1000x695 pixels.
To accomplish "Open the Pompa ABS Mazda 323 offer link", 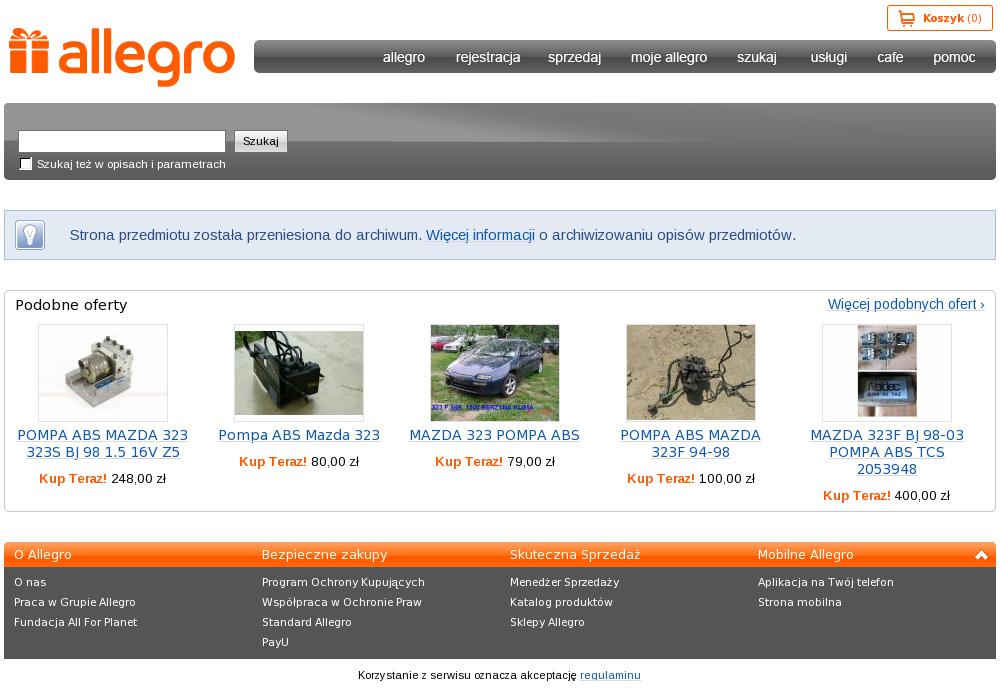I will pos(299,435).
